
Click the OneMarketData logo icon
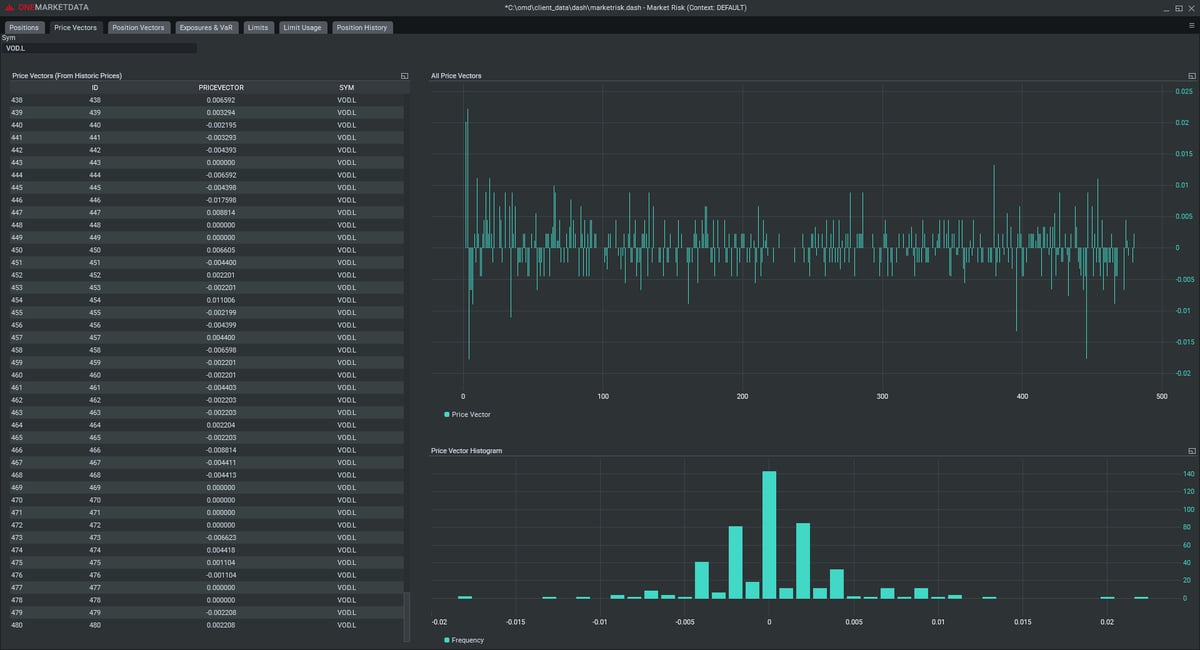coord(10,8)
